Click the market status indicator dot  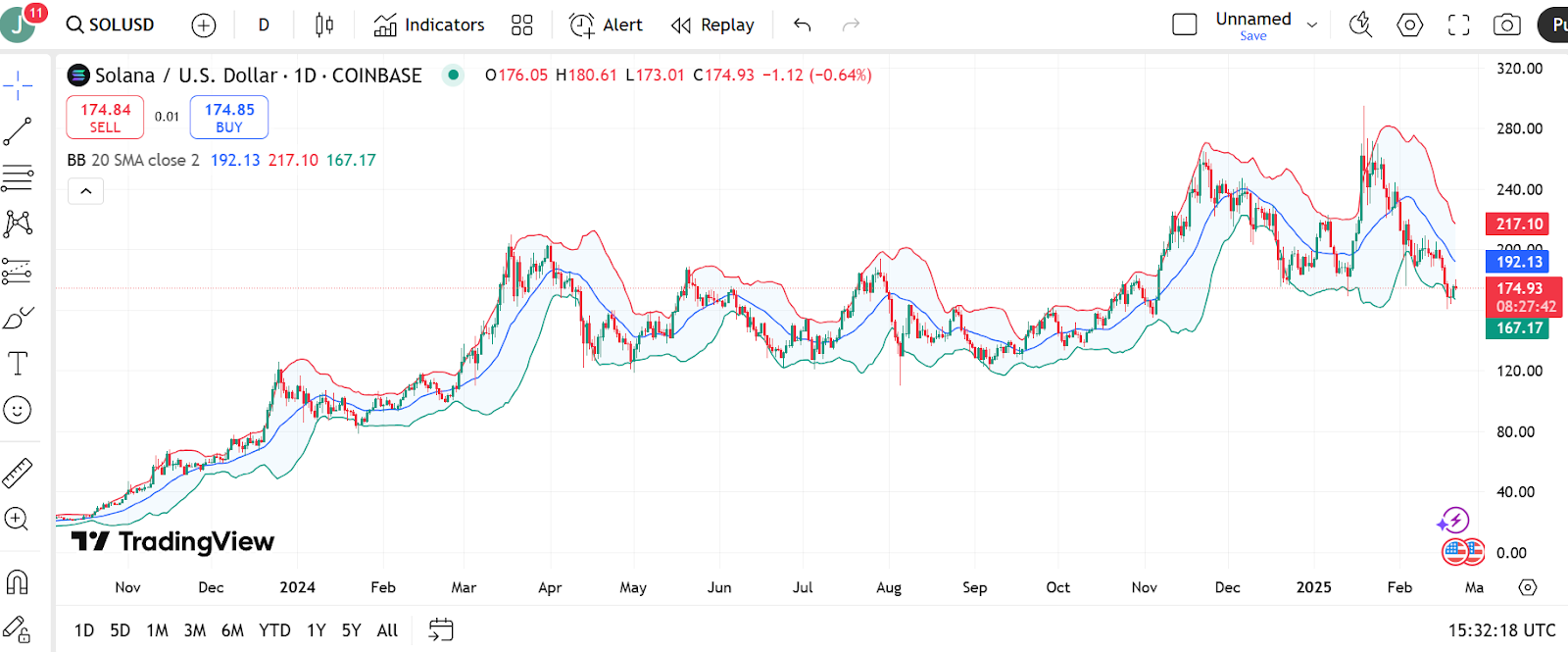pos(452,75)
